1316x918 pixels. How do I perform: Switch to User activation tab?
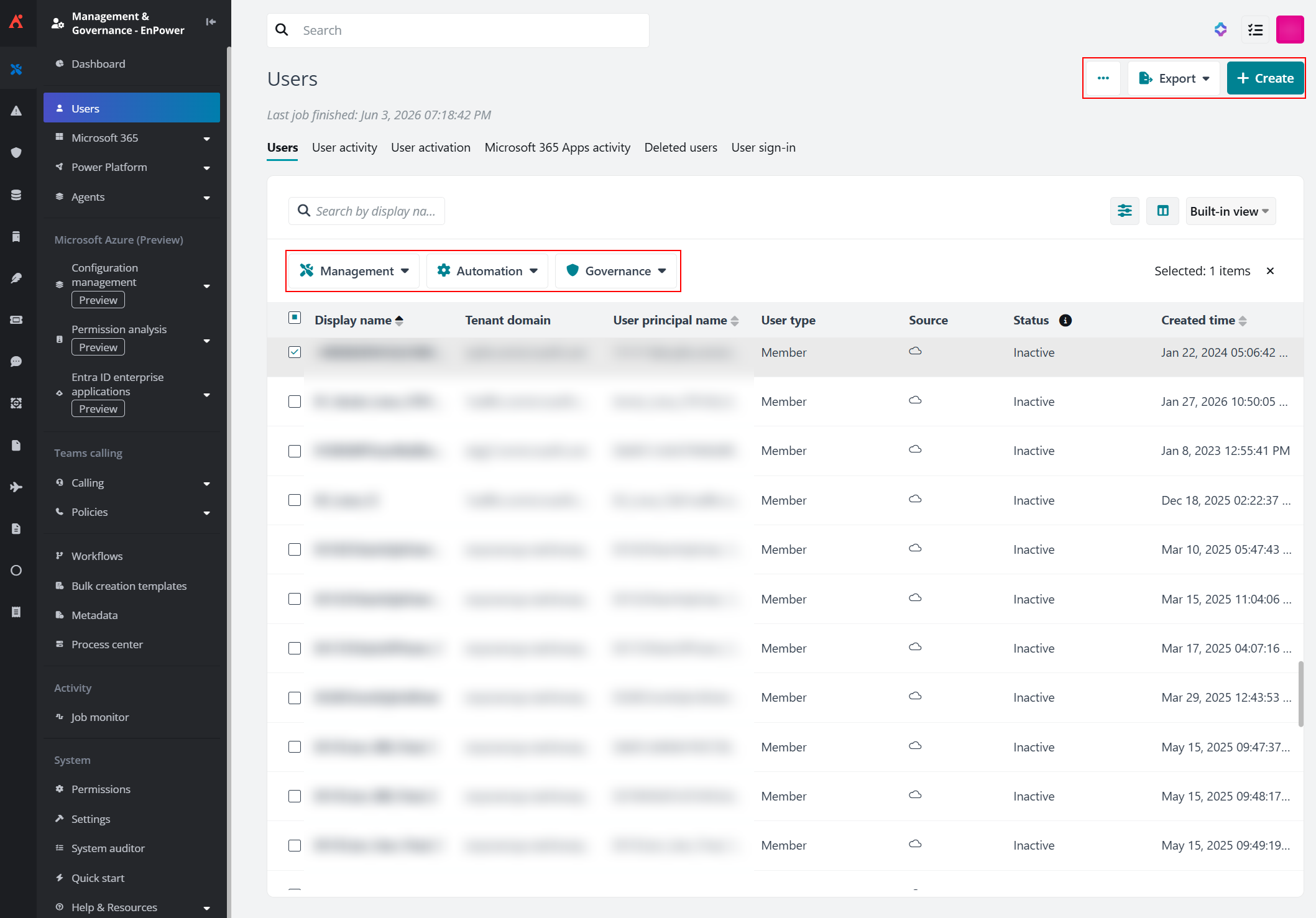click(431, 148)
